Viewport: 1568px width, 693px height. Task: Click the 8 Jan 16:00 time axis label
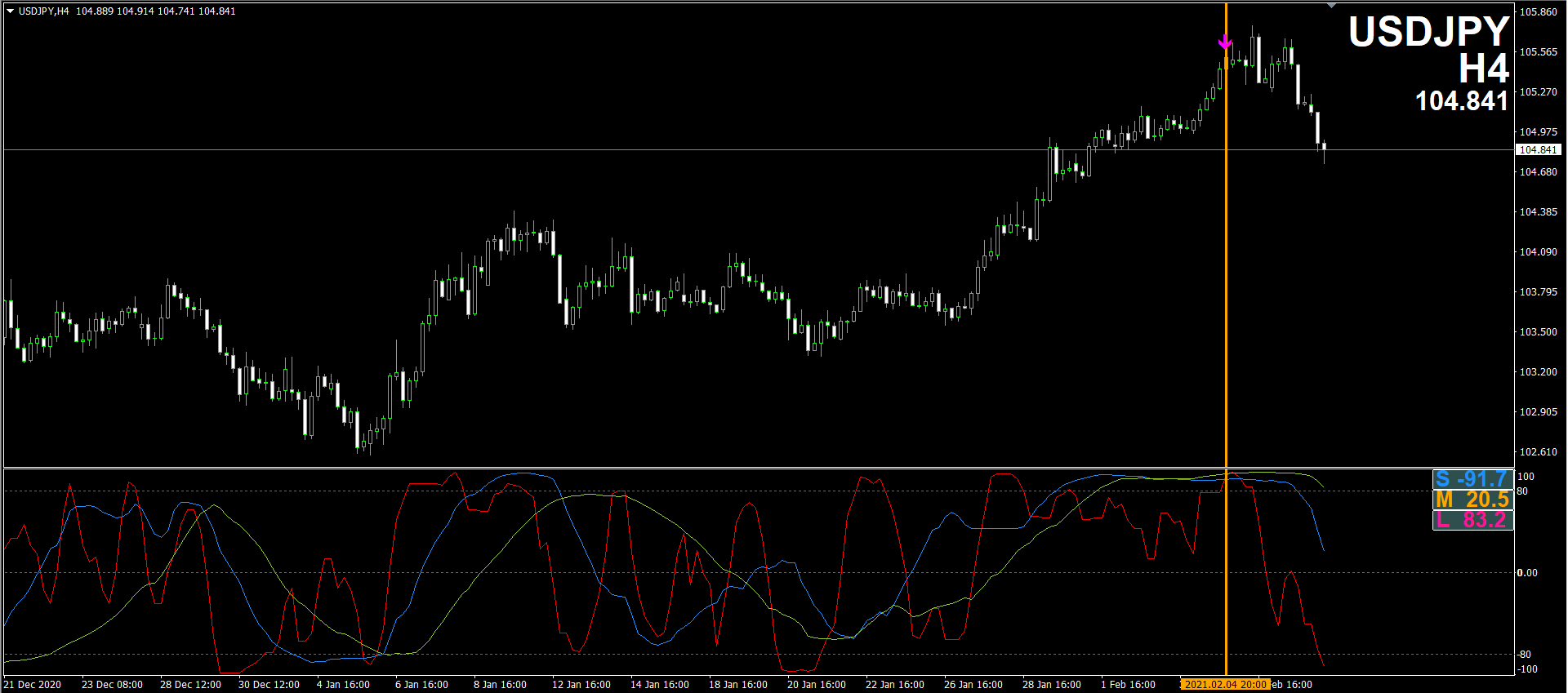pos(500,685)
